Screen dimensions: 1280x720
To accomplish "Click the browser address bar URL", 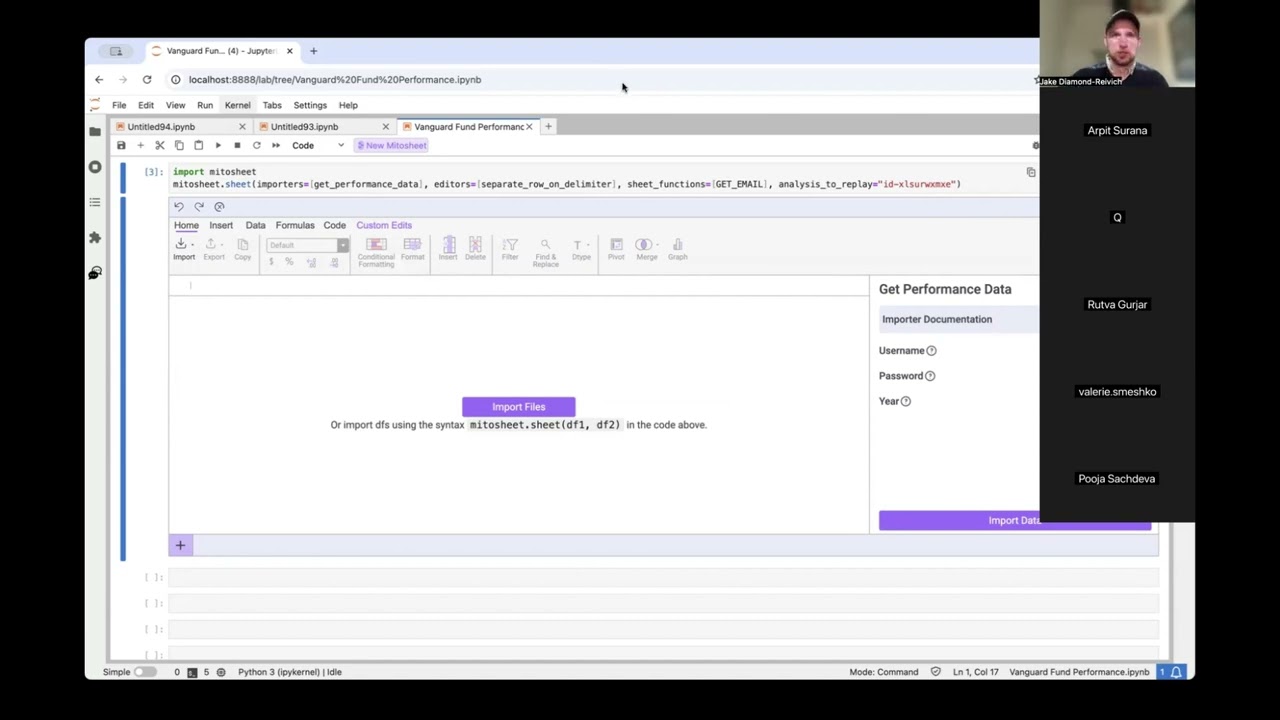I will (335, 80).
